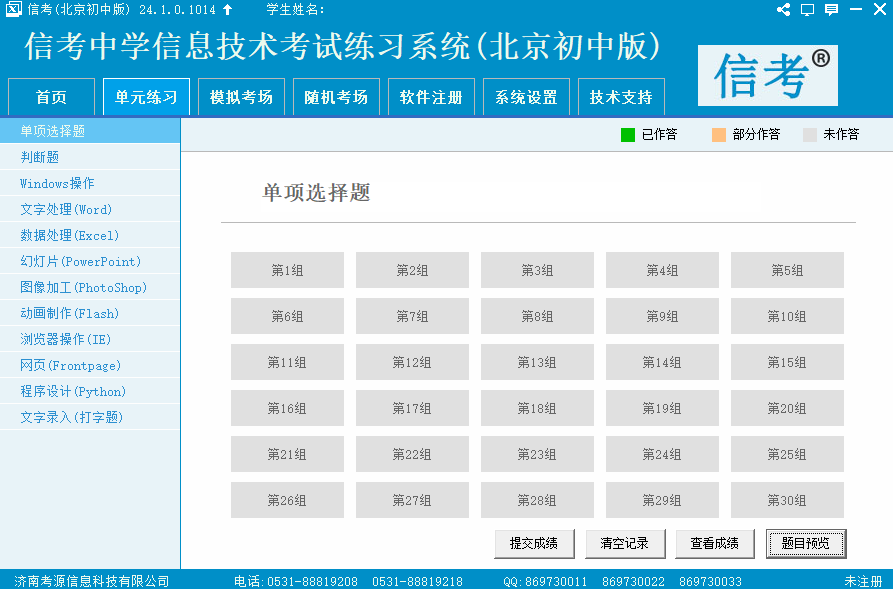Select question group 第18组
The height and width of the screenshot is (589, 893).
coord(537,408)
